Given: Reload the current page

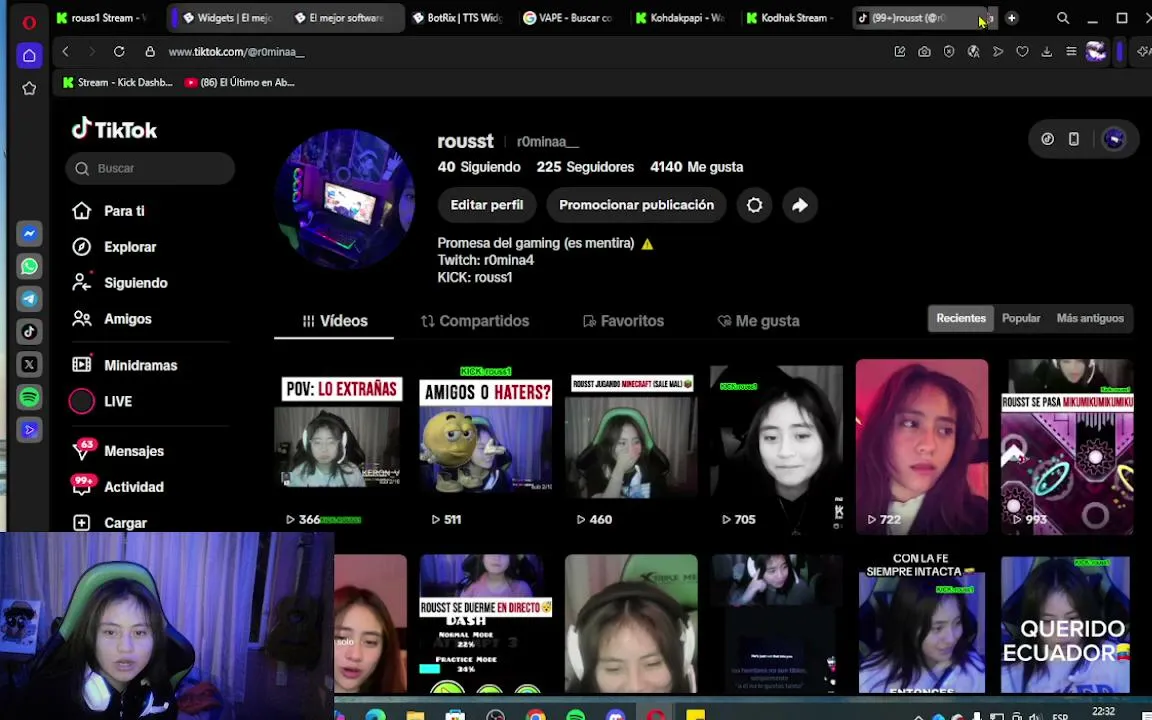Looking at the screenshot, I should [x=119, y=51].
